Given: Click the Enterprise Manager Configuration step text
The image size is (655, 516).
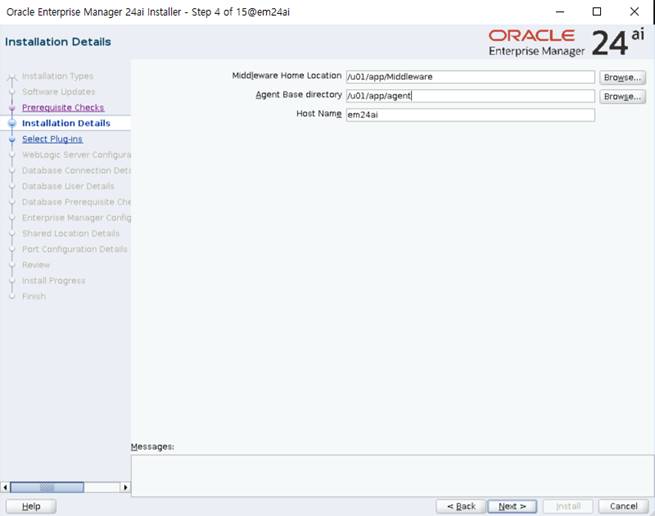Looking at the screenshot, I should click(76, 218).
